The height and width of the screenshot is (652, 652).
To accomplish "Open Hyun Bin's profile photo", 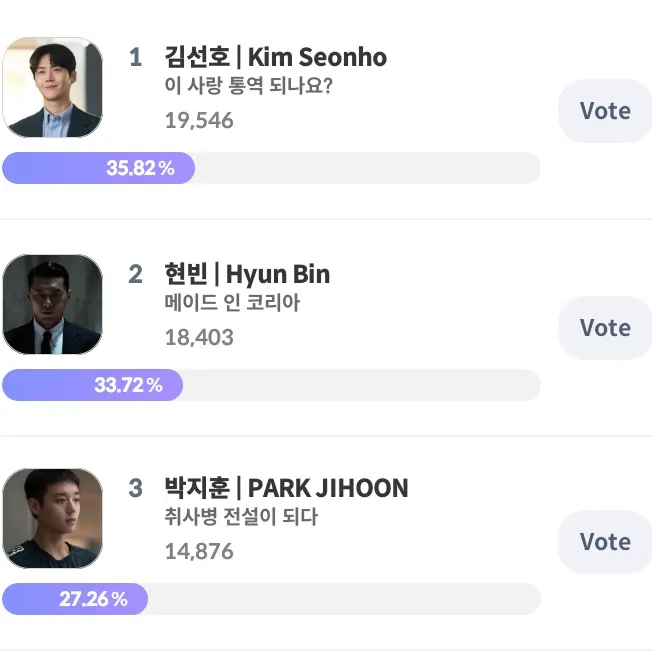I will tap(52, 304).
